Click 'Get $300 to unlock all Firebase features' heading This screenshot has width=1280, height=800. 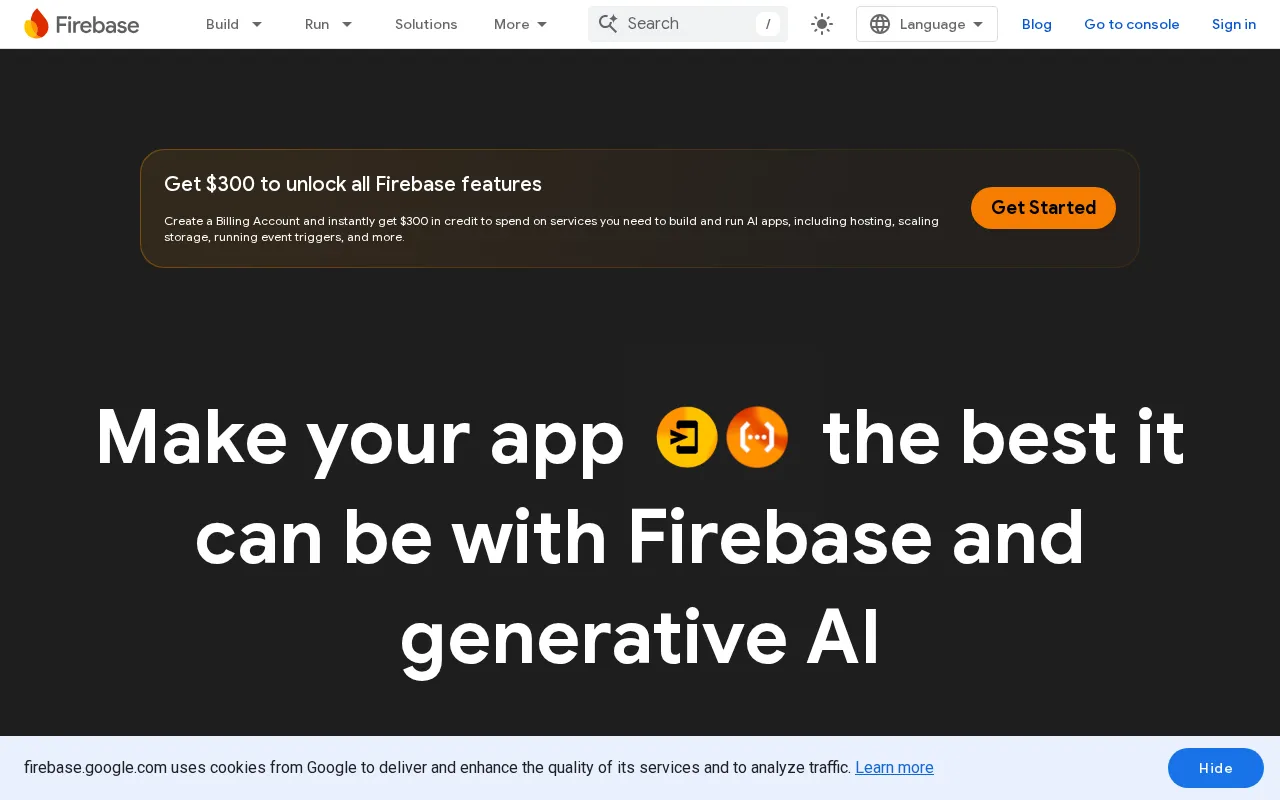[353, 184]
